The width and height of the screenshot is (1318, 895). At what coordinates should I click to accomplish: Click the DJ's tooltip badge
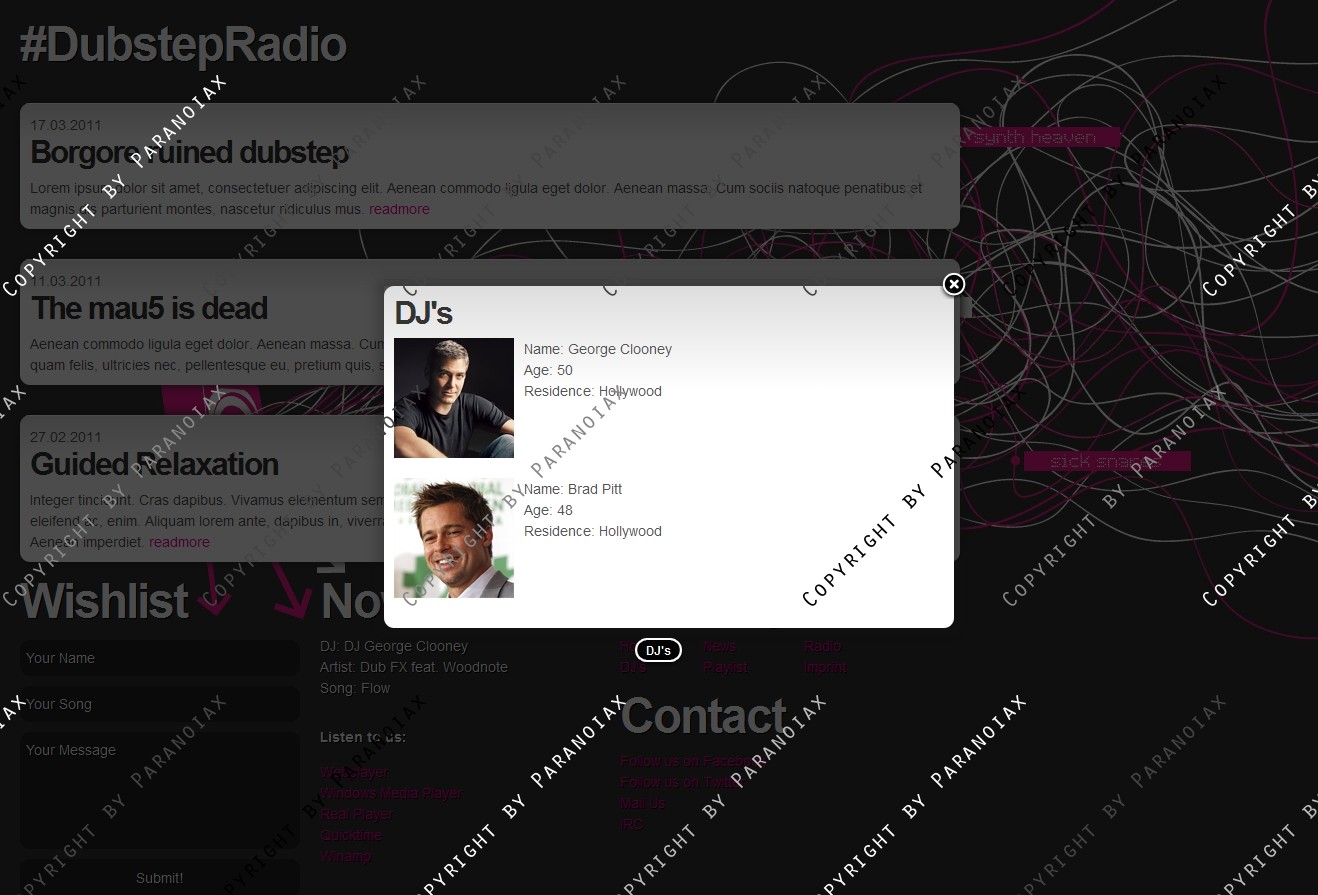tap(658, 651)
